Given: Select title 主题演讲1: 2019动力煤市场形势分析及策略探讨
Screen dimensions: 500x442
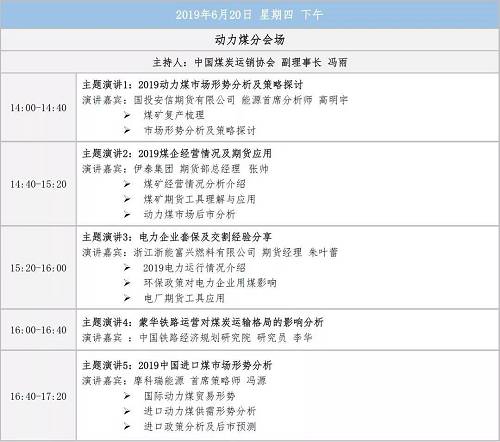Looking at the screenshot, I should coord(192,85).
